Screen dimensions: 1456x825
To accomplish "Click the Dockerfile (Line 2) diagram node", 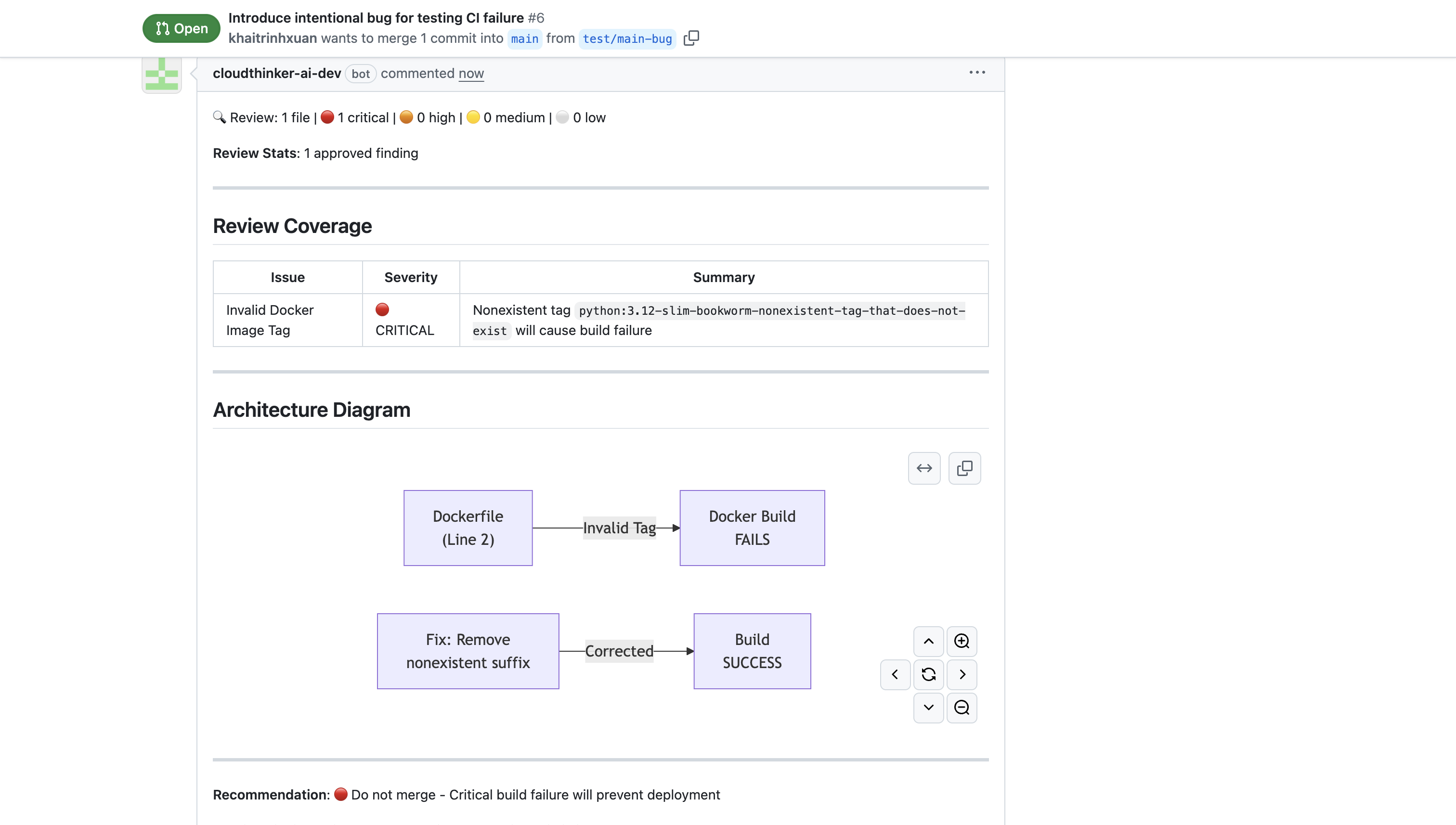I will pyautogui.click(x=468, y=528).
